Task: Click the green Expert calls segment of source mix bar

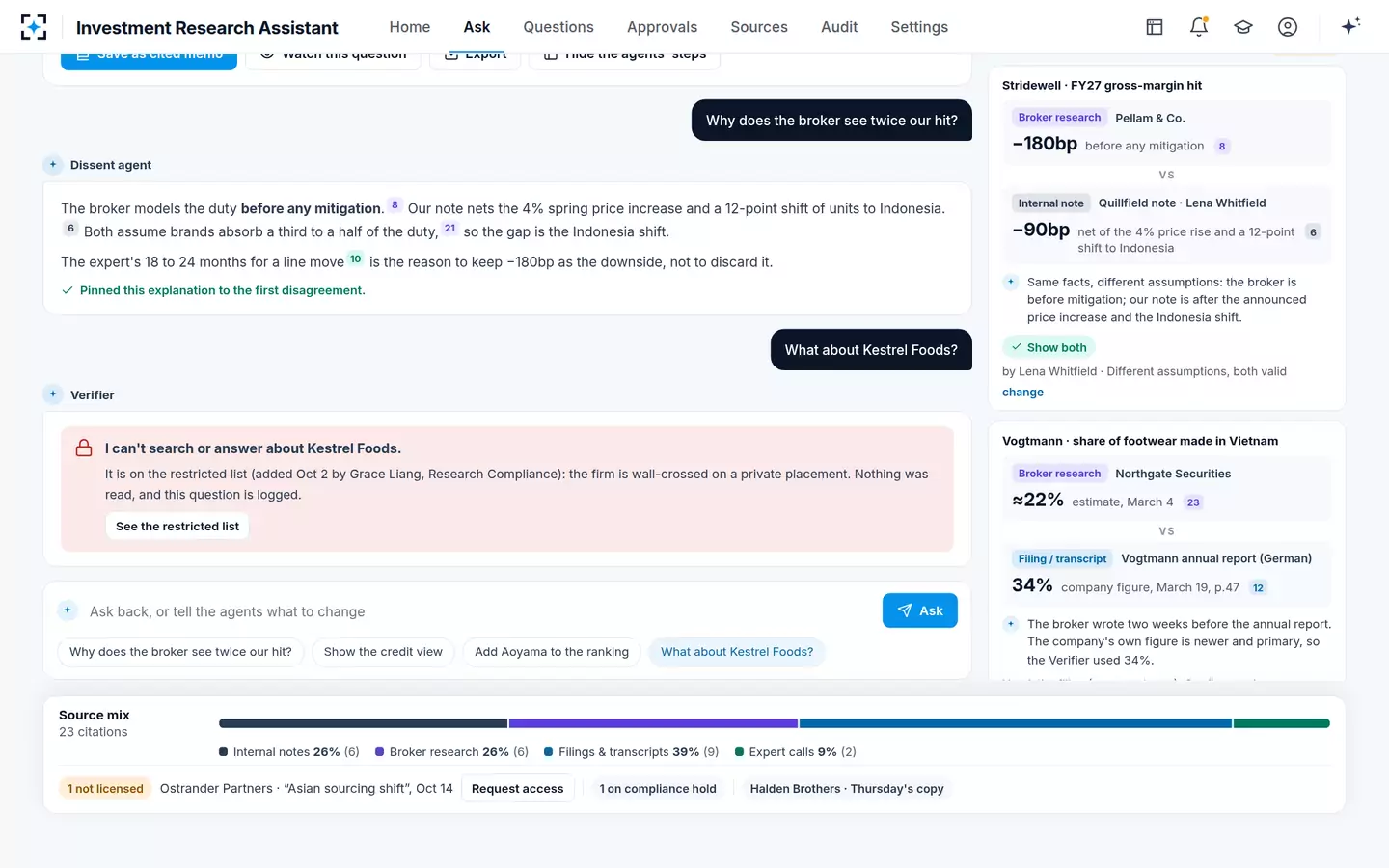Action: (x=1281, y=723)
